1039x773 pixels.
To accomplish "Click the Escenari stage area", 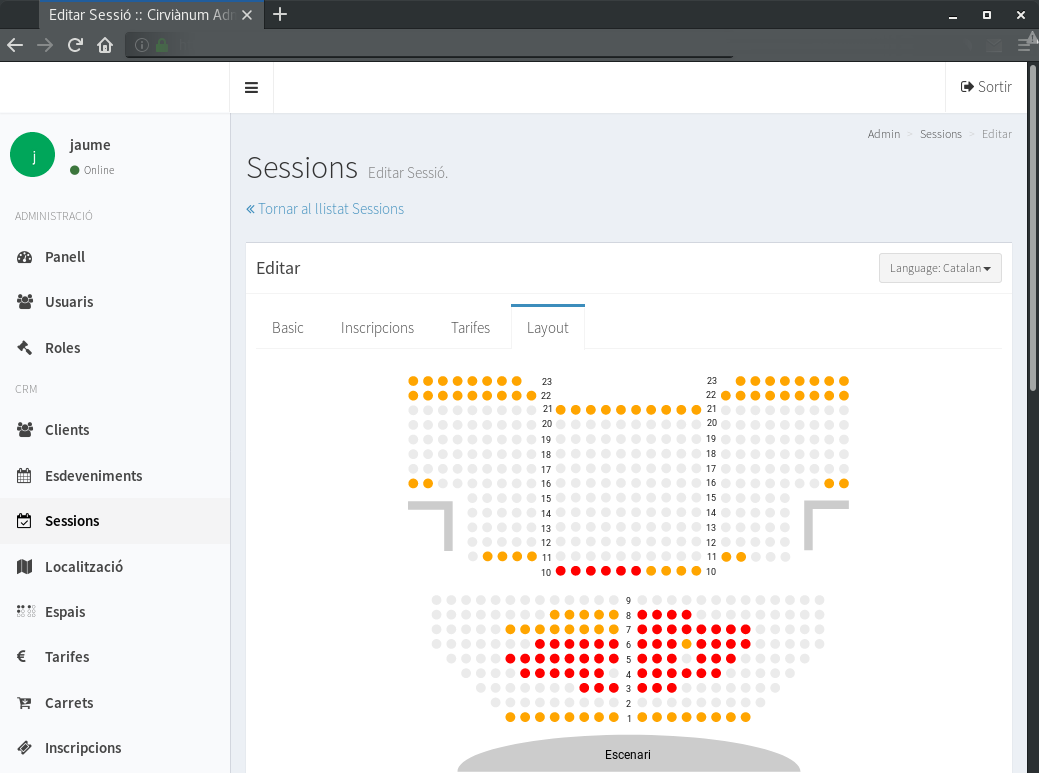I will click(628, 754).
